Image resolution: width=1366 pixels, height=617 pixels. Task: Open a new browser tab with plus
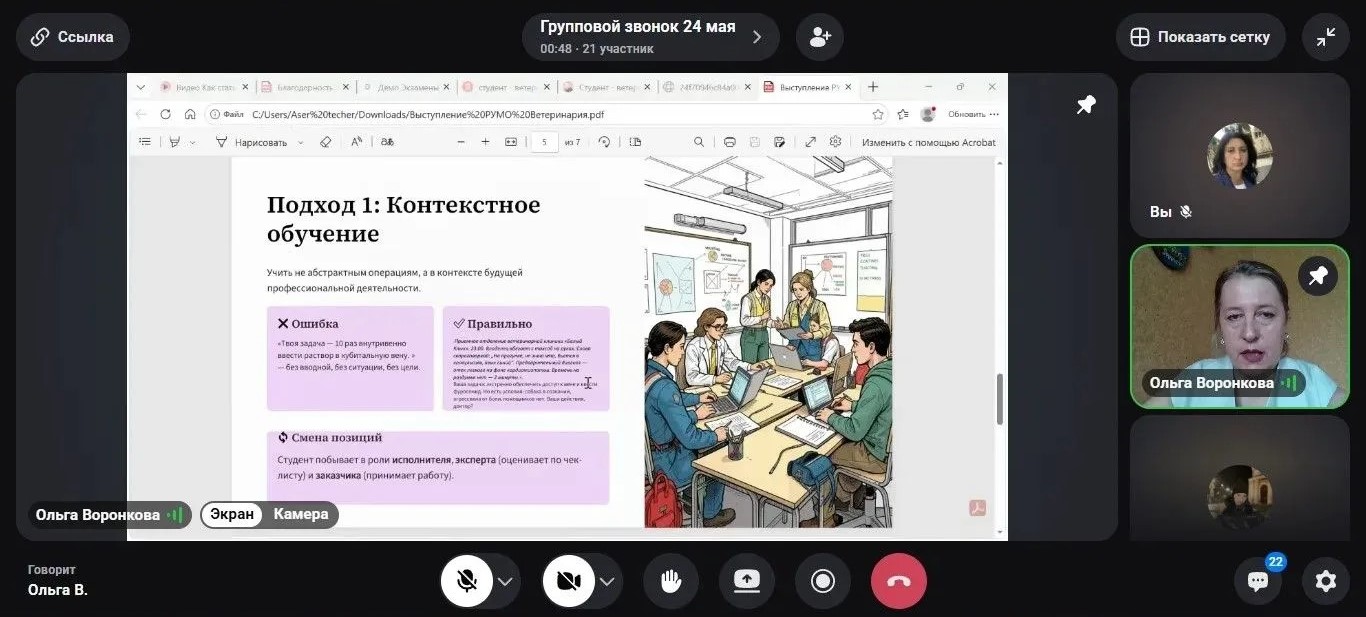click(873, 87)
